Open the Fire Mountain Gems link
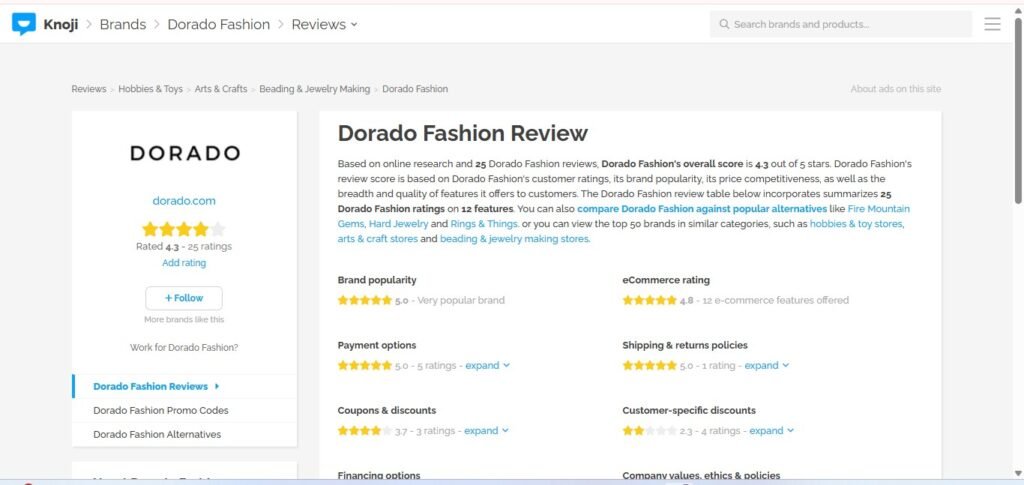Viewport: 1024px width, 485px height. coord(624,216)
